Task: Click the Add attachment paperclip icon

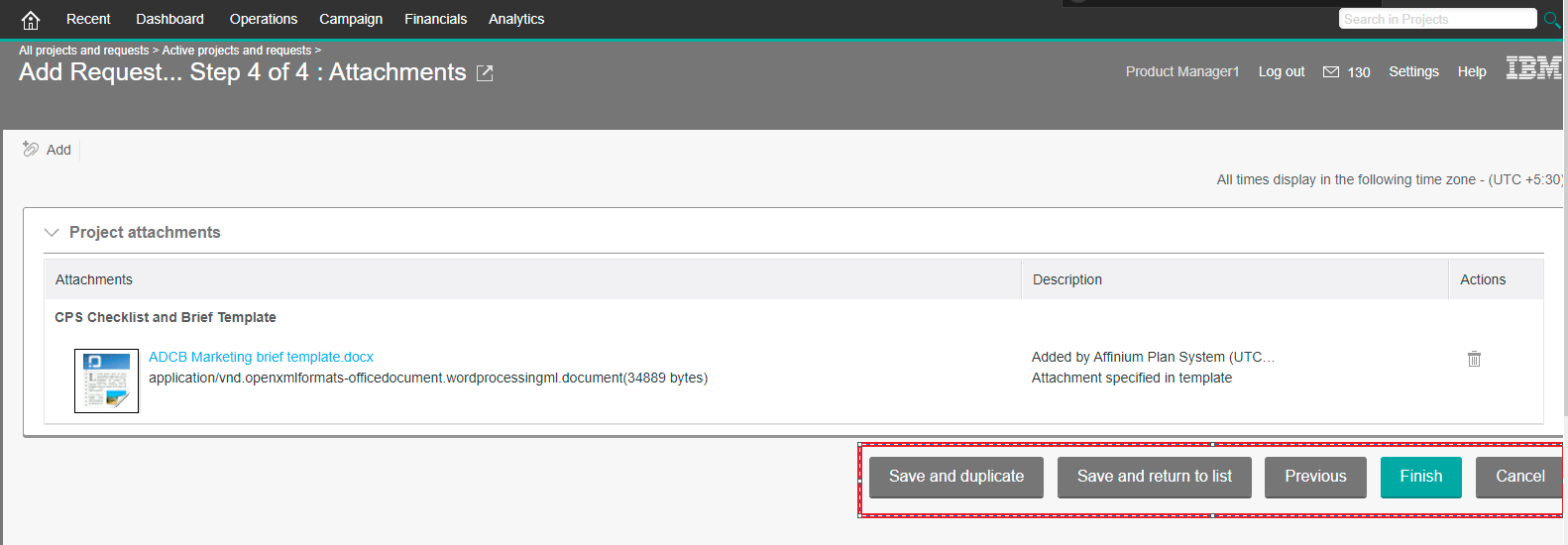Action: pyautogui.click(x=31, y=150)
